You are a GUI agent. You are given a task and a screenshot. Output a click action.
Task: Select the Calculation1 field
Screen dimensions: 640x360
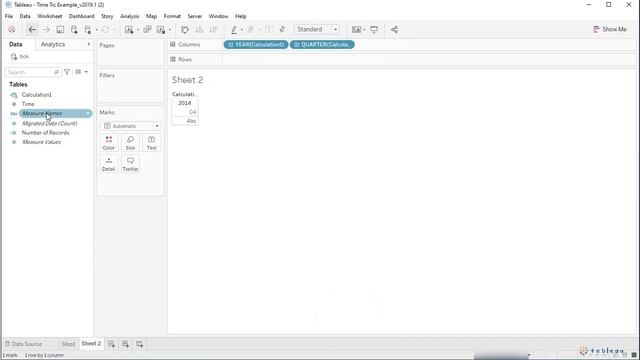point(37,95)
